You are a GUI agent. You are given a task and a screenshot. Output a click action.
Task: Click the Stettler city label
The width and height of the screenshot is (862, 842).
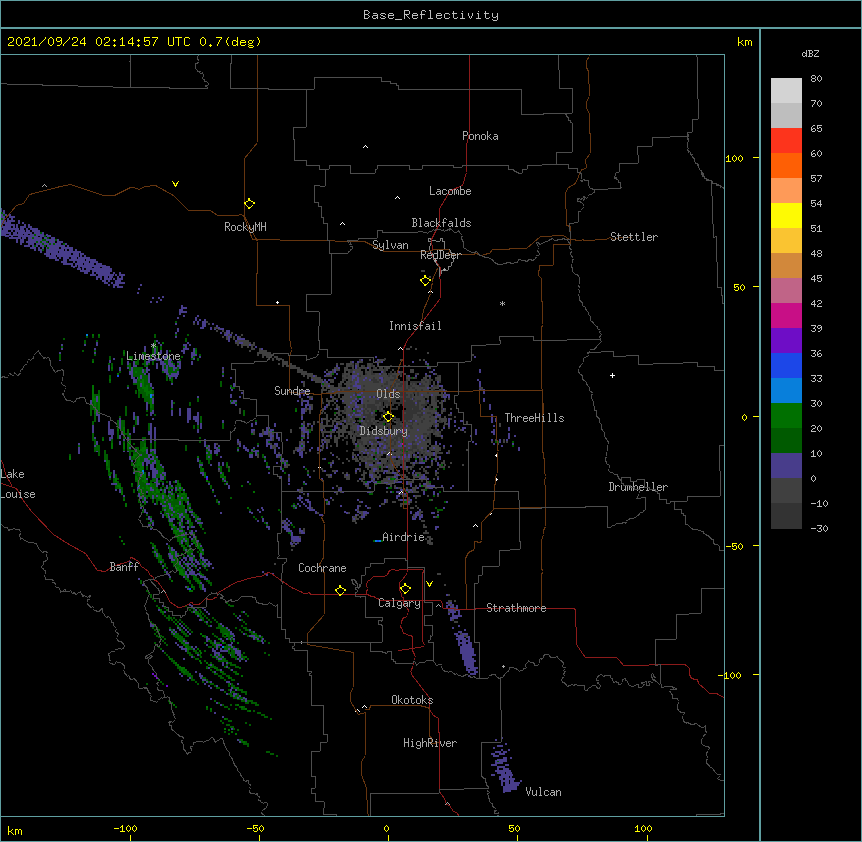tap(634, 237)
